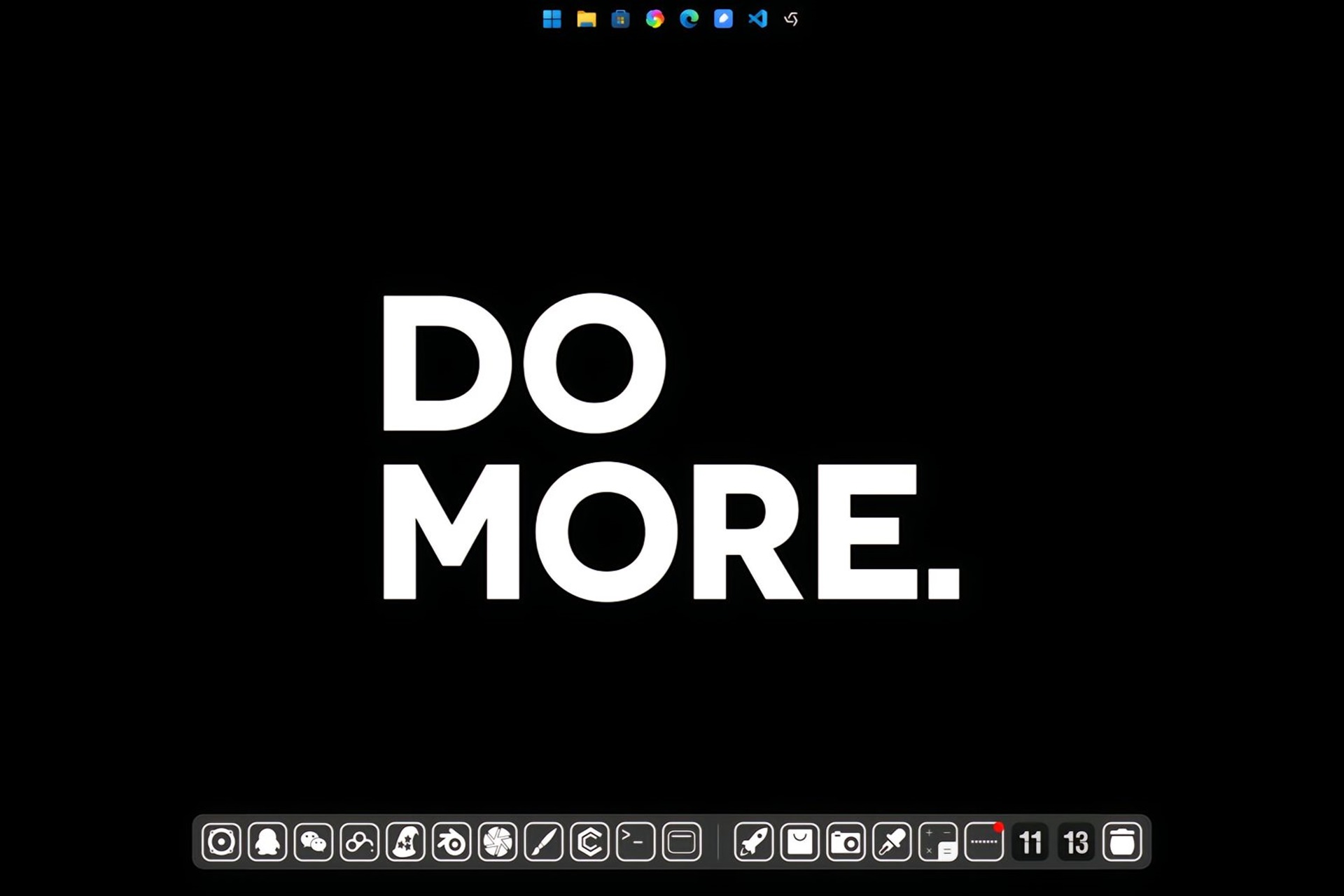This screenshot has height=896, width=1344.
Task: Launch Visual Studio Code
Action: pos(757,19)
